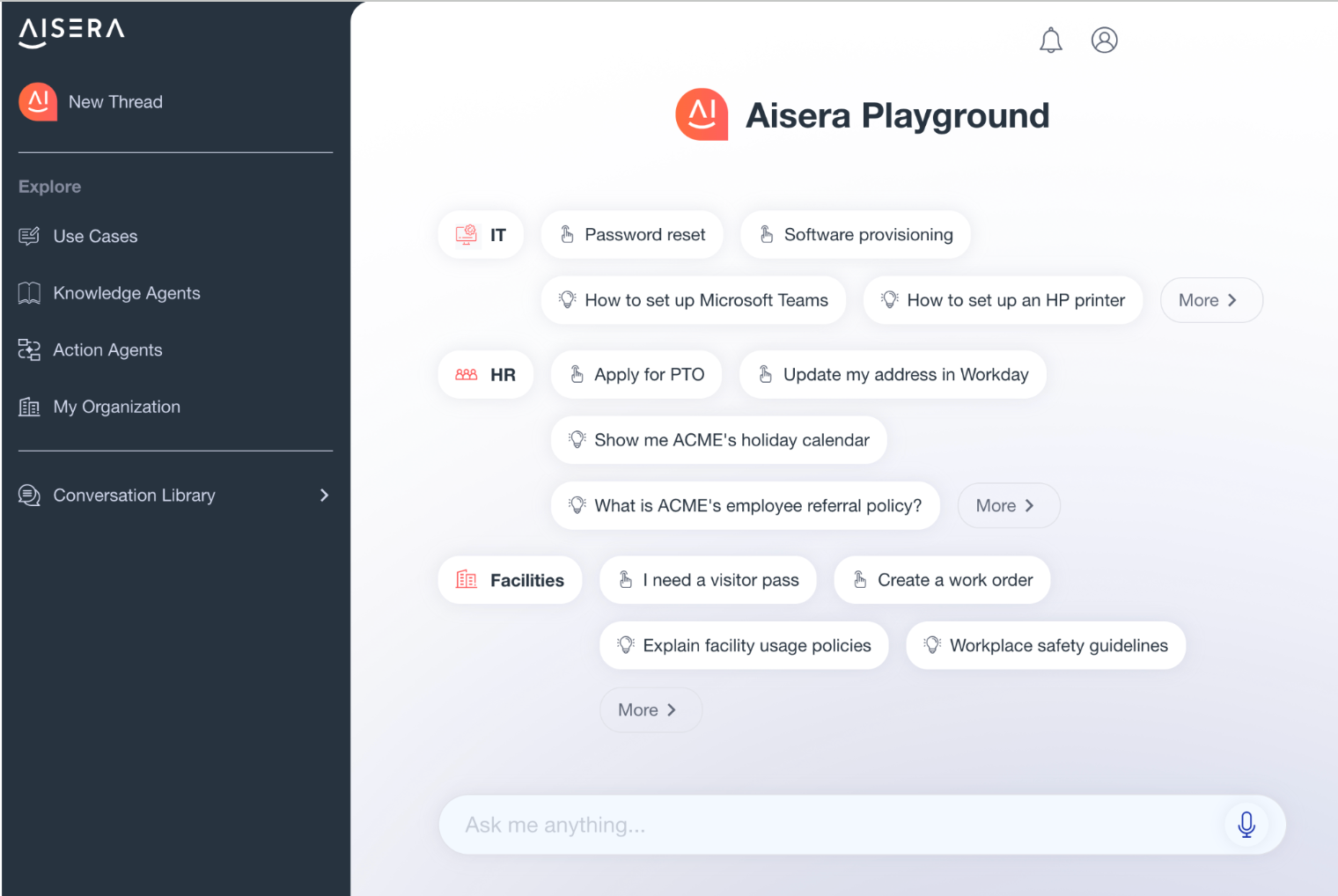Expand Conversation Library with its chevron
This screenshot has height=896, width=1338.
324,496
